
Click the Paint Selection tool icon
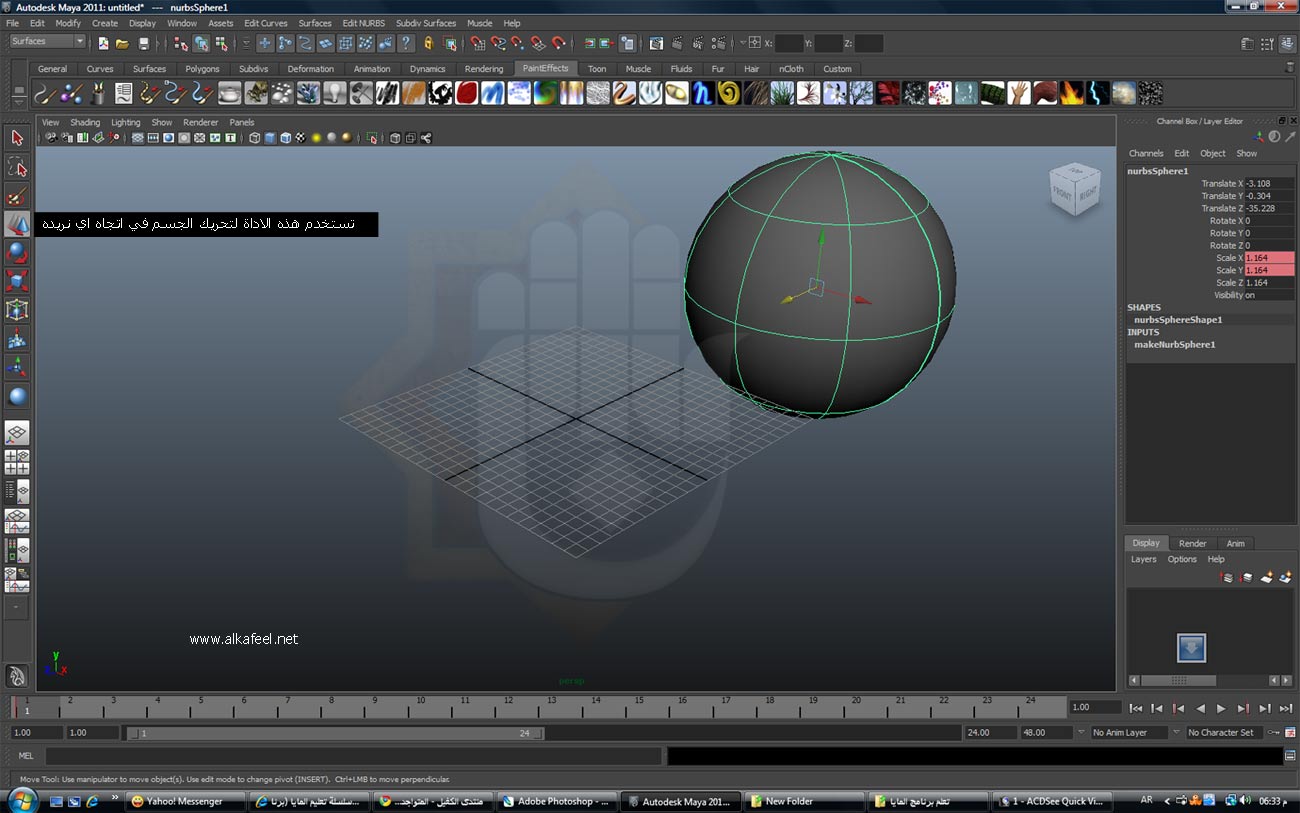17,195
